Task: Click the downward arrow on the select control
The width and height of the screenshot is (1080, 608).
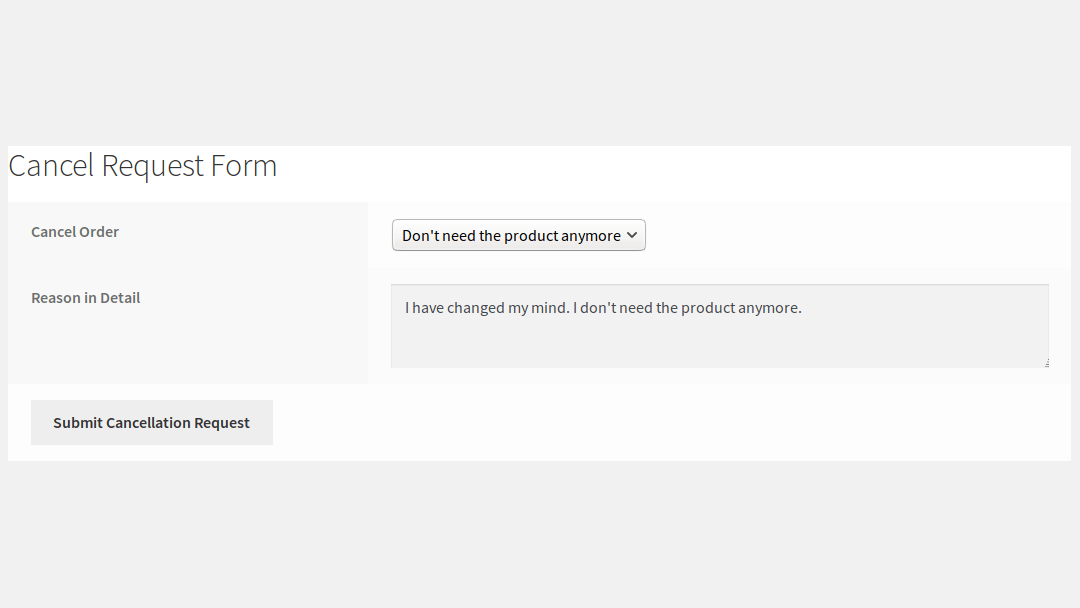Action: coord(633,235)
